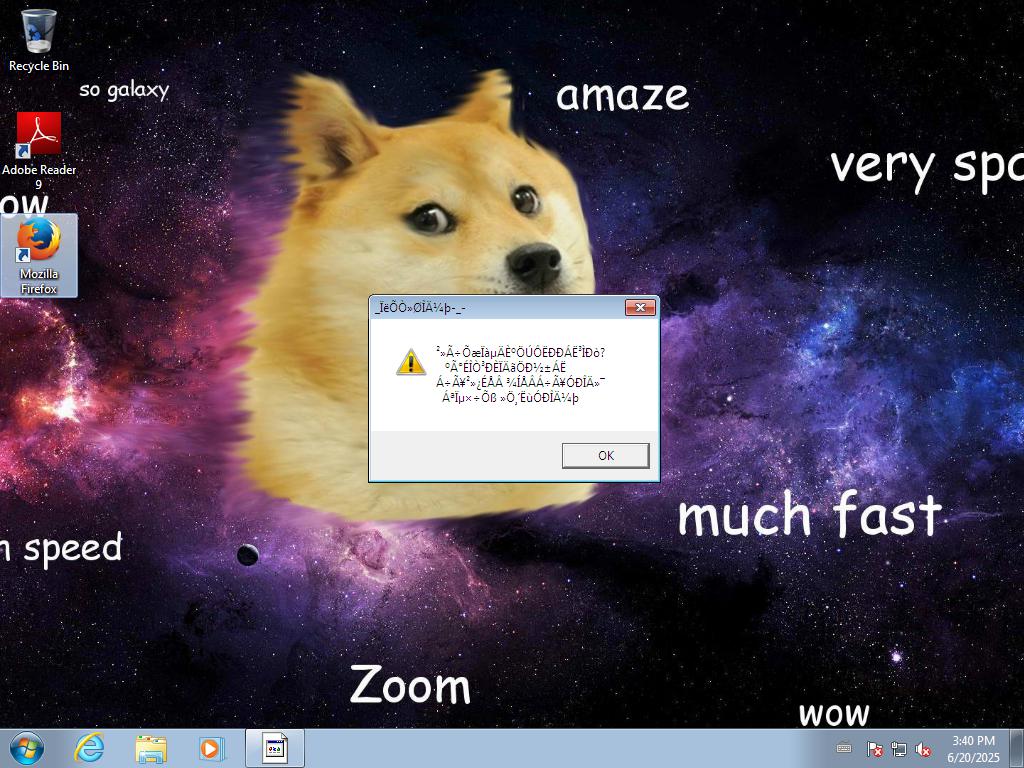The width and height of the screenshot is (1024, 768).
Task: Open Windows Media Player from the taskbar
Action: click(x=211, y=748)
